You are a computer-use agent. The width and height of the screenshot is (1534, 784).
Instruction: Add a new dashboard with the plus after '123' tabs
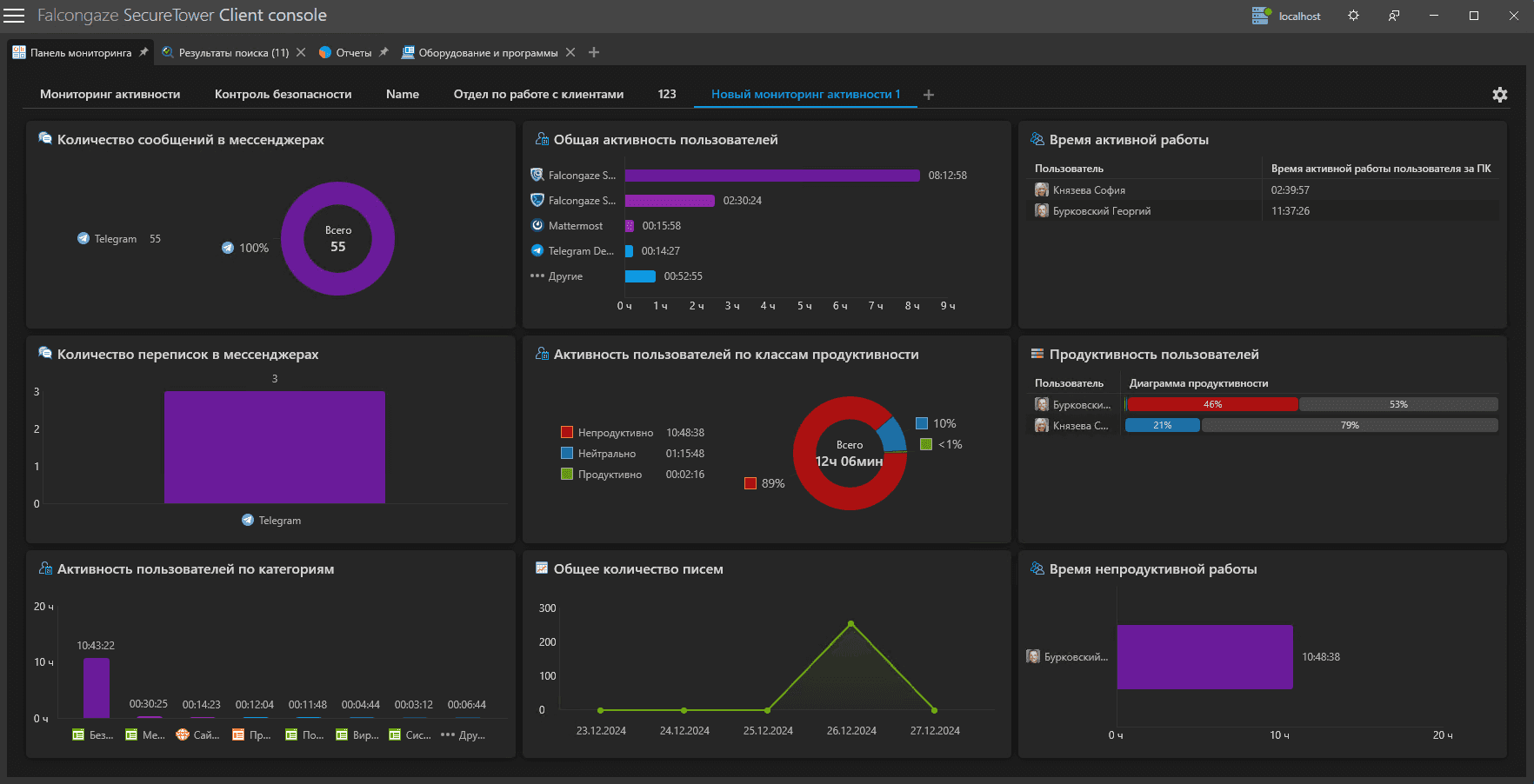tap(929, 95)
